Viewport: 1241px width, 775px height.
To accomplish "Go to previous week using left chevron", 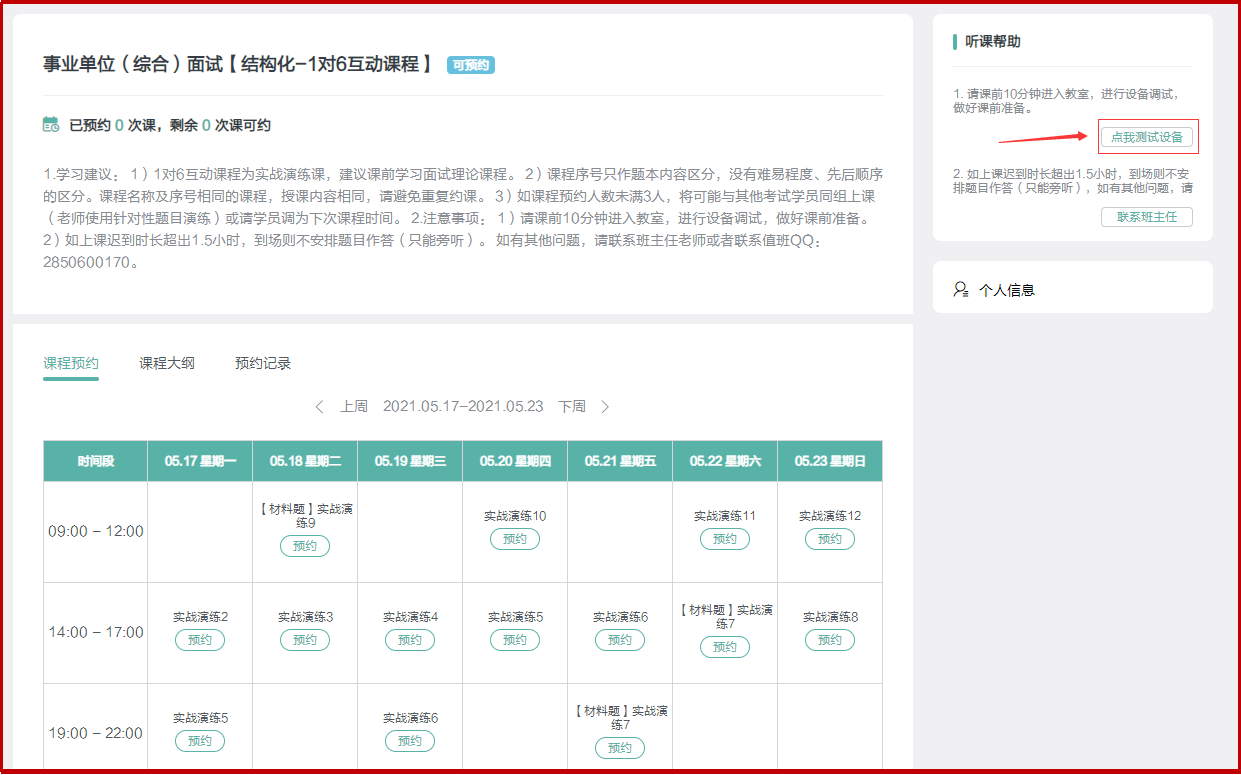I will click(x=320, y=406).
